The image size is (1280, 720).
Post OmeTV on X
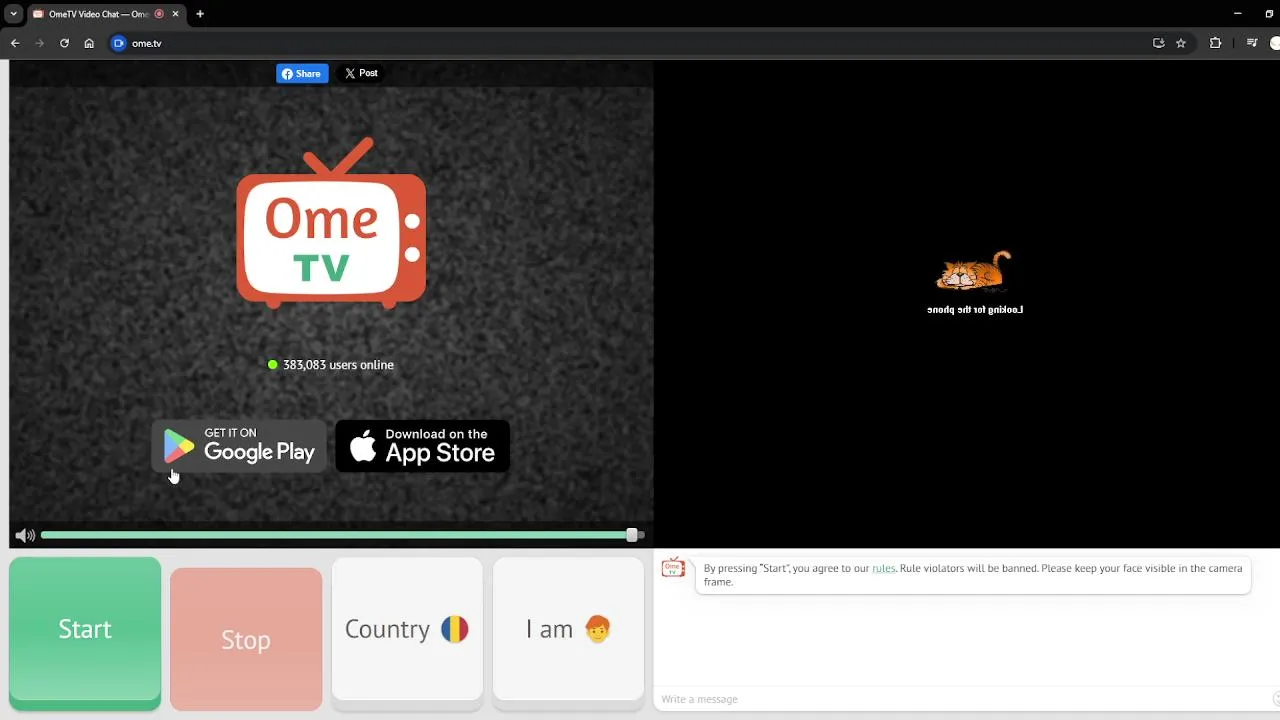tap(361, 73)
